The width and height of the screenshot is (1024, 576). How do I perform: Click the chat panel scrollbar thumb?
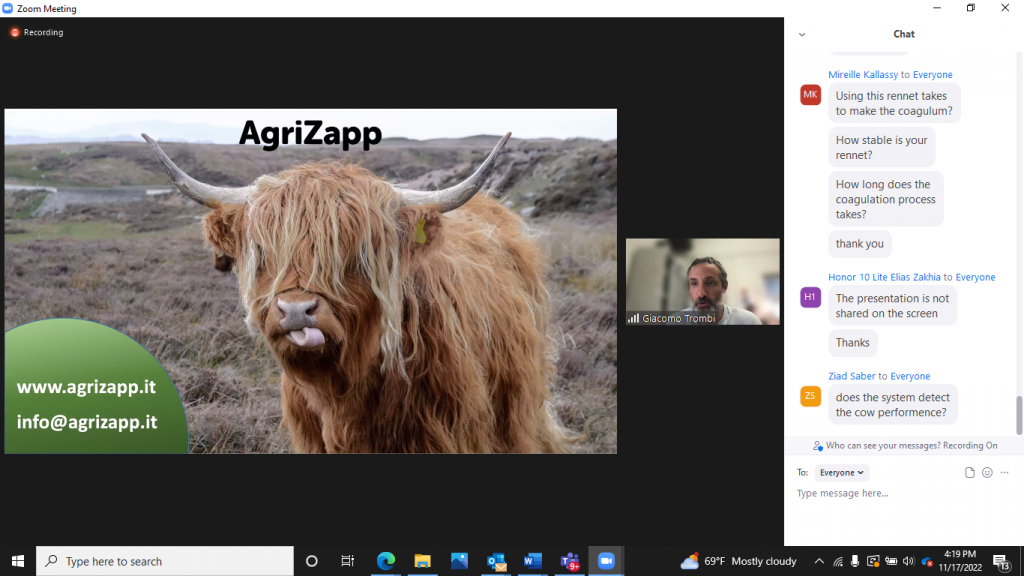[1019, 415]
